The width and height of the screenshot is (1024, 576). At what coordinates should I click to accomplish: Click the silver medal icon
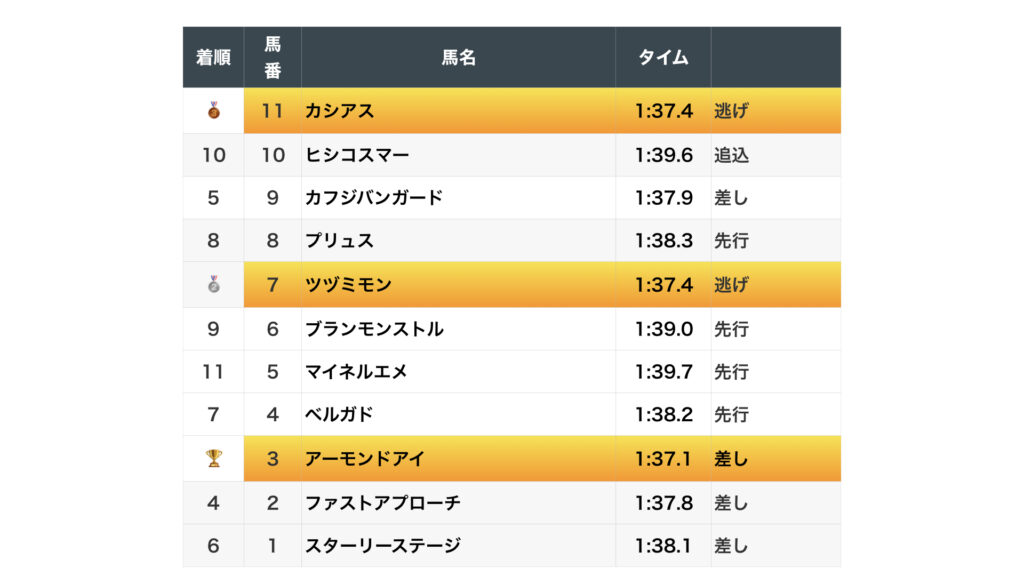coord(213,285)
